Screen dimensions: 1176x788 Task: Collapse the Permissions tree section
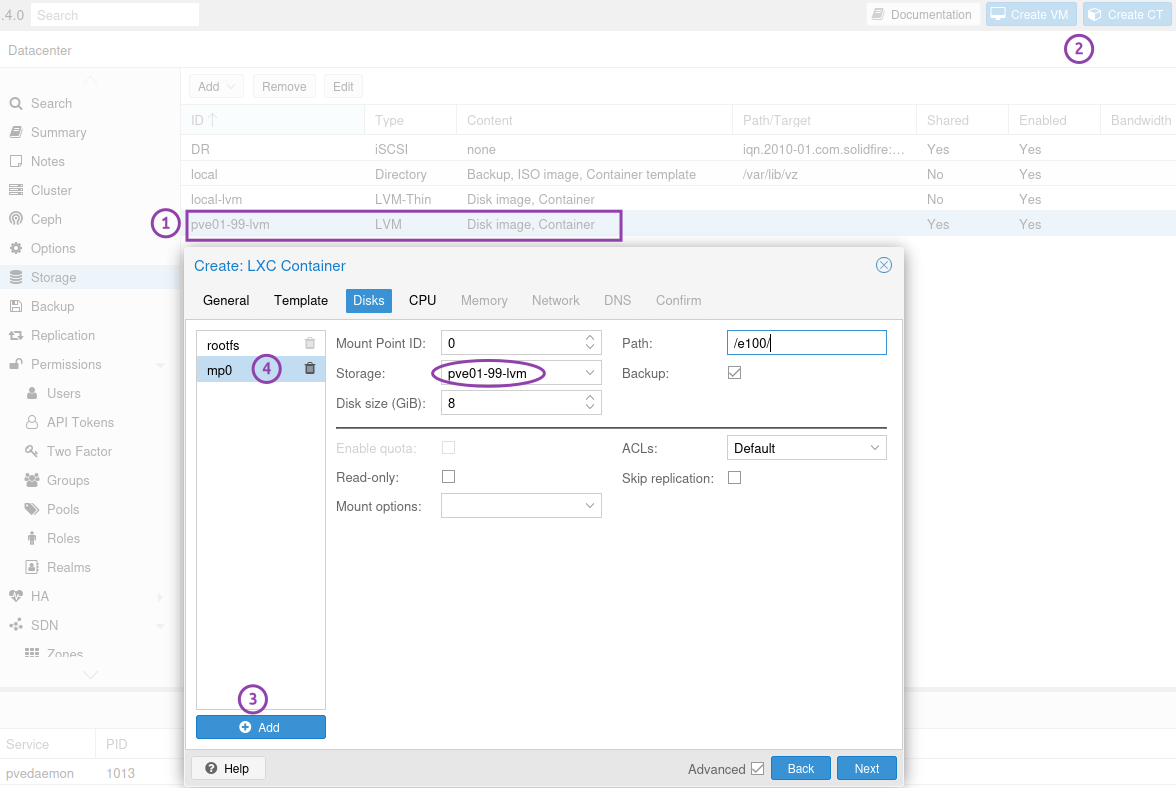[160, 364]
